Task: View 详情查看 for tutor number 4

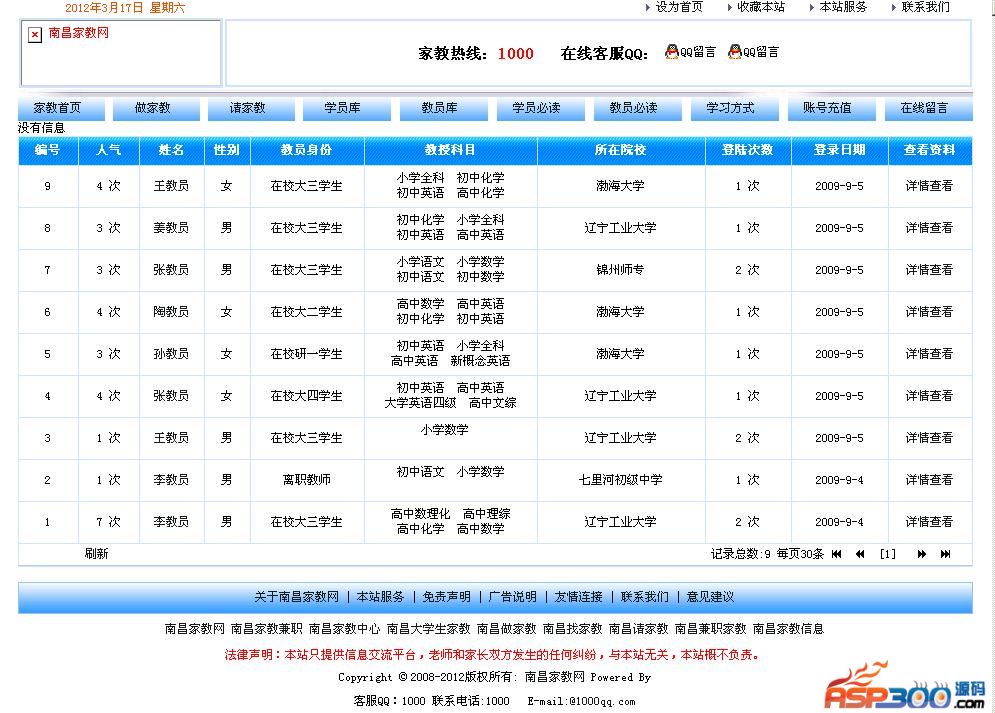Action: point(929,396)
